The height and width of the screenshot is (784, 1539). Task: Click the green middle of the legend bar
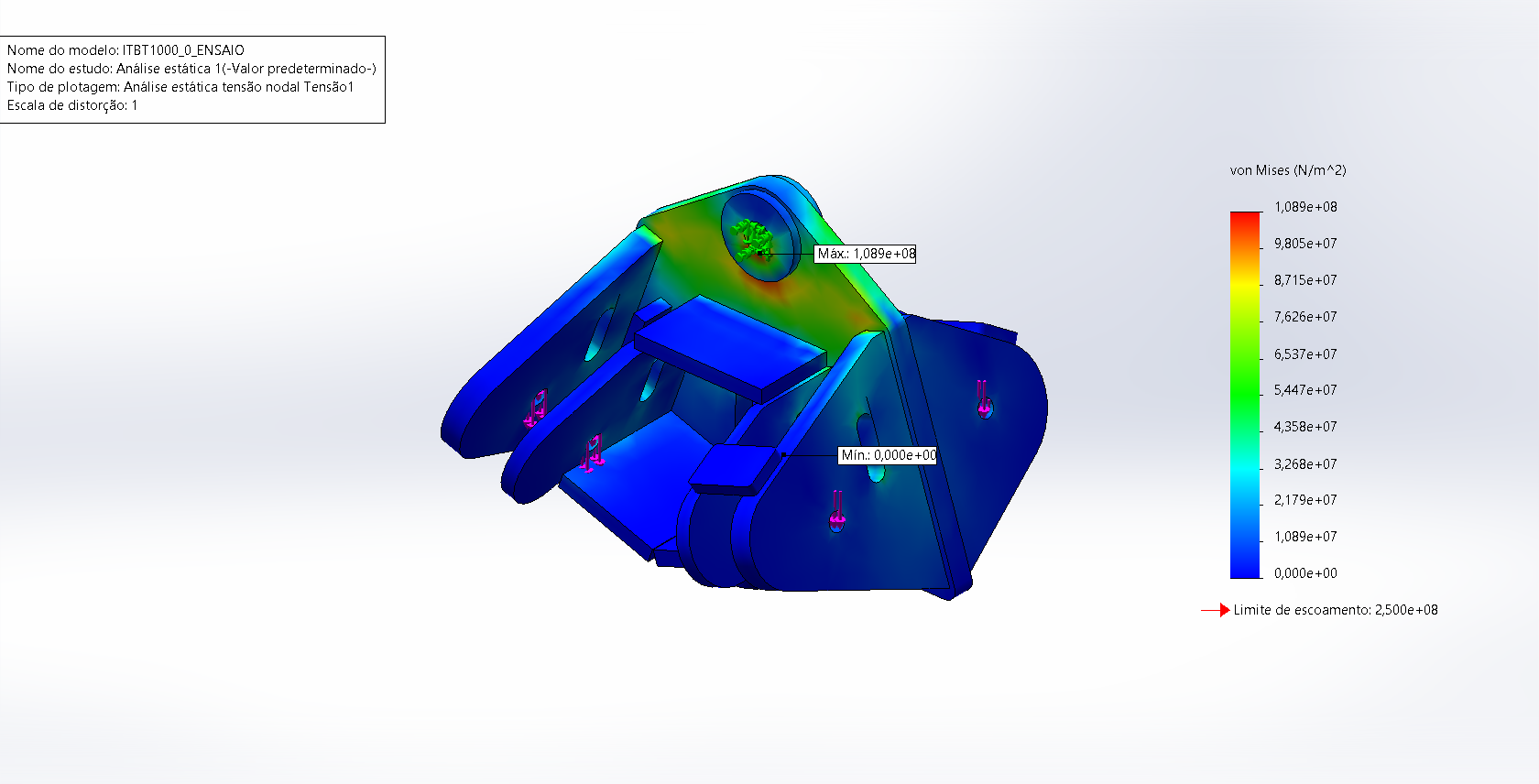[1245, 385]
